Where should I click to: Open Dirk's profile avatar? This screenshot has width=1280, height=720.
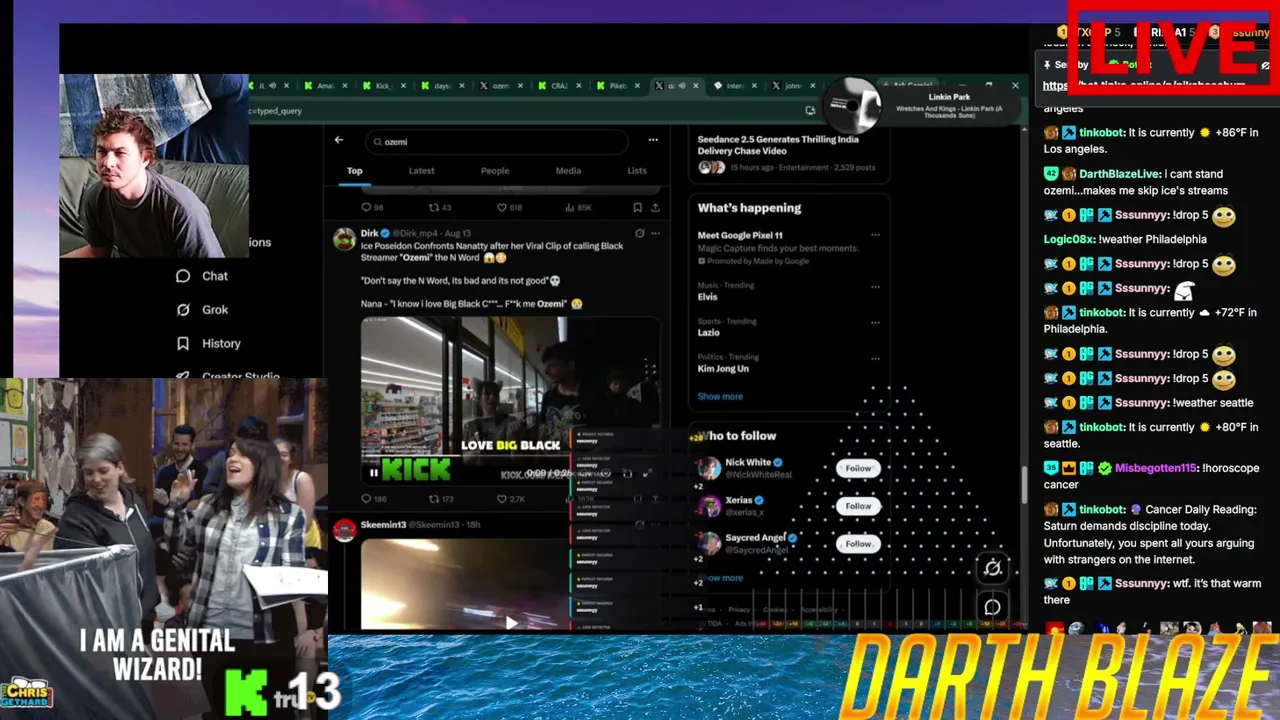coord(344,238)
